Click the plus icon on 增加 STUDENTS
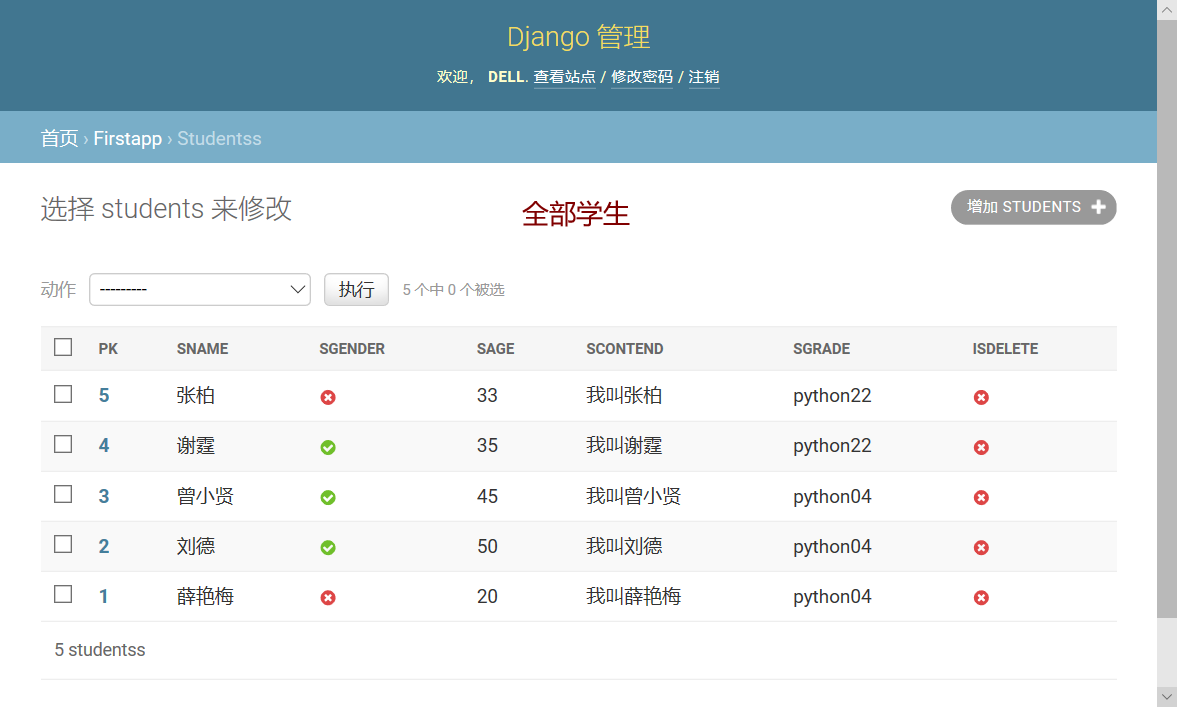 (1098, 207)
